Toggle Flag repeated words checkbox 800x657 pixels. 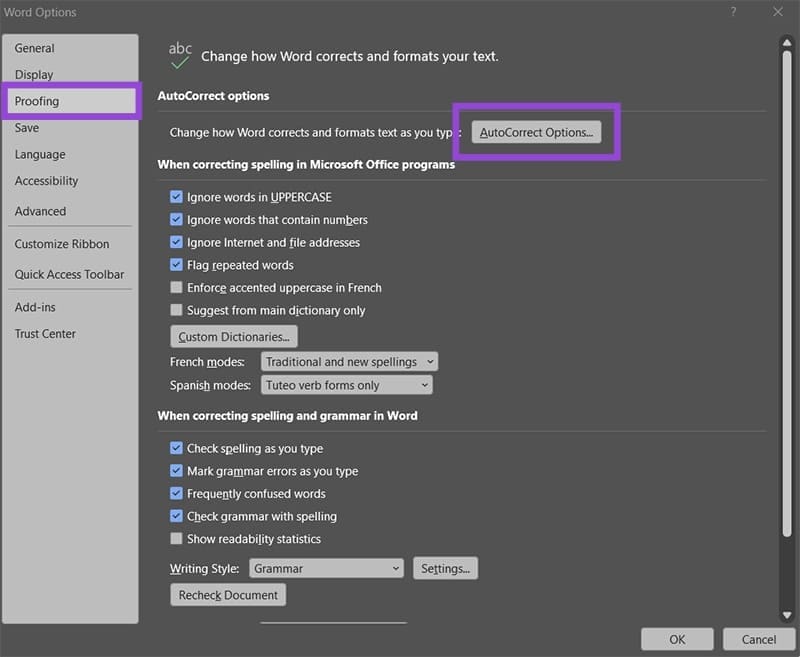[177, 265]
